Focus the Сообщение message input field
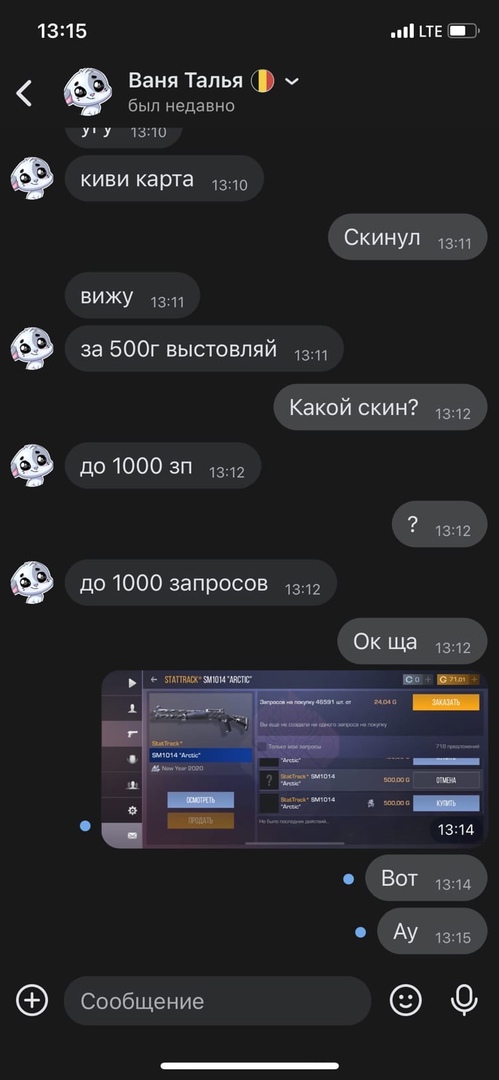Viewport: 499px width, 1080px height. tap(218, 1001)
